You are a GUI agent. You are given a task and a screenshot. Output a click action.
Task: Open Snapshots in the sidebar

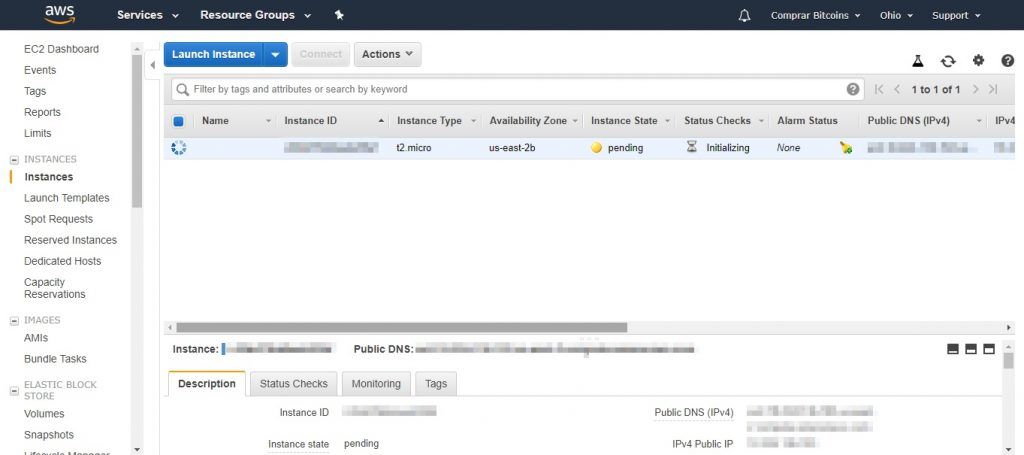click(x=49, y=435)
